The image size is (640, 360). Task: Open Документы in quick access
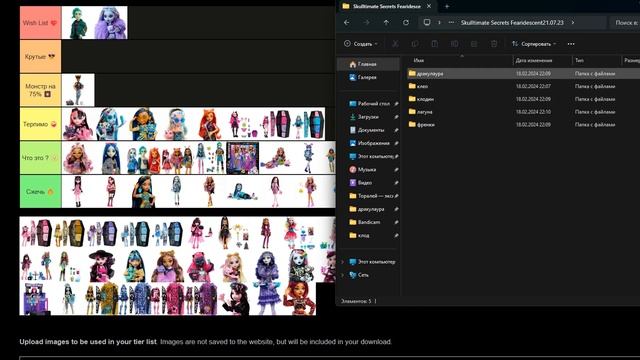[371, 130]
